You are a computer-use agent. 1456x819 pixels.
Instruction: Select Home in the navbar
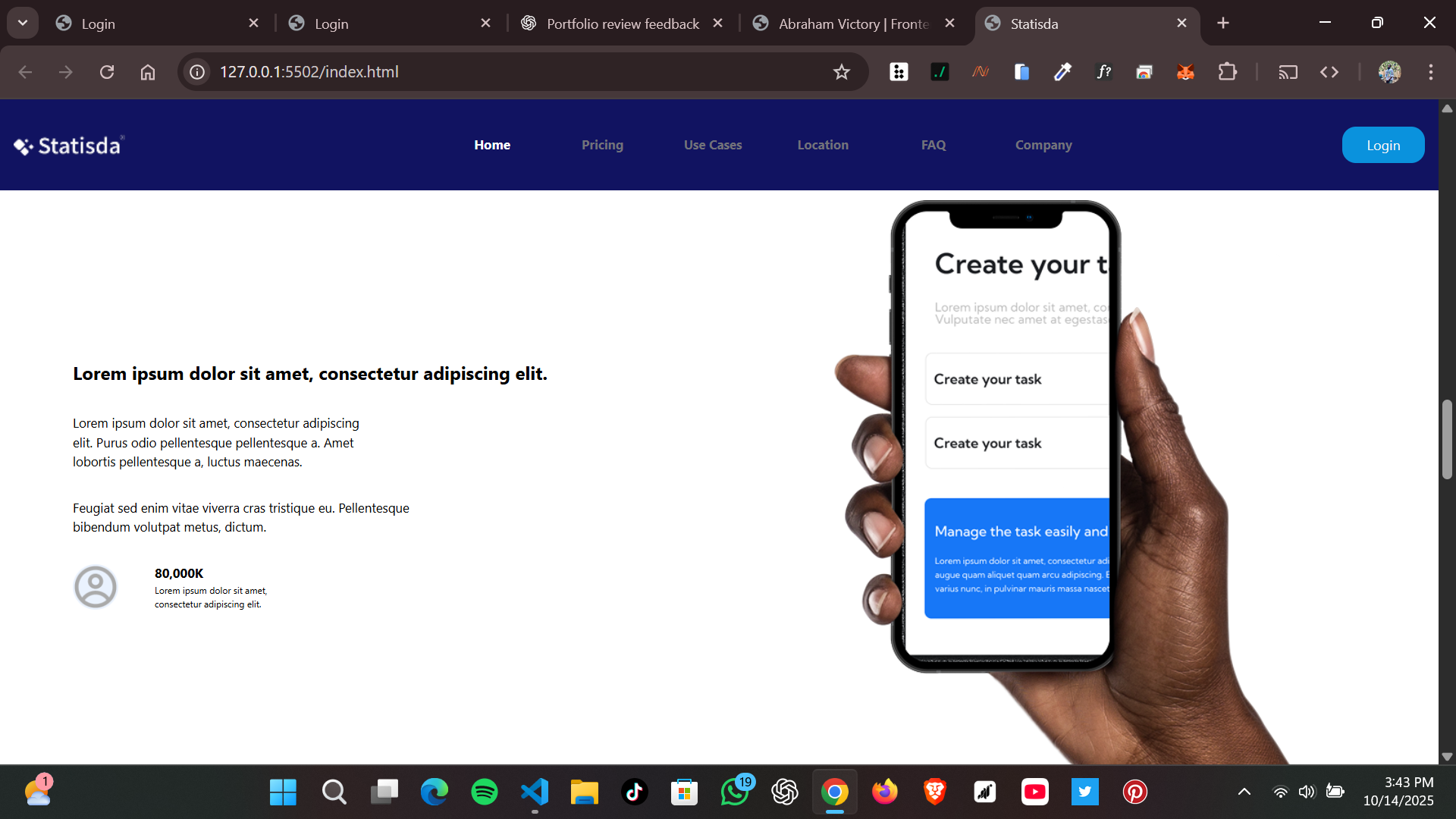click(x=492, y=145)
